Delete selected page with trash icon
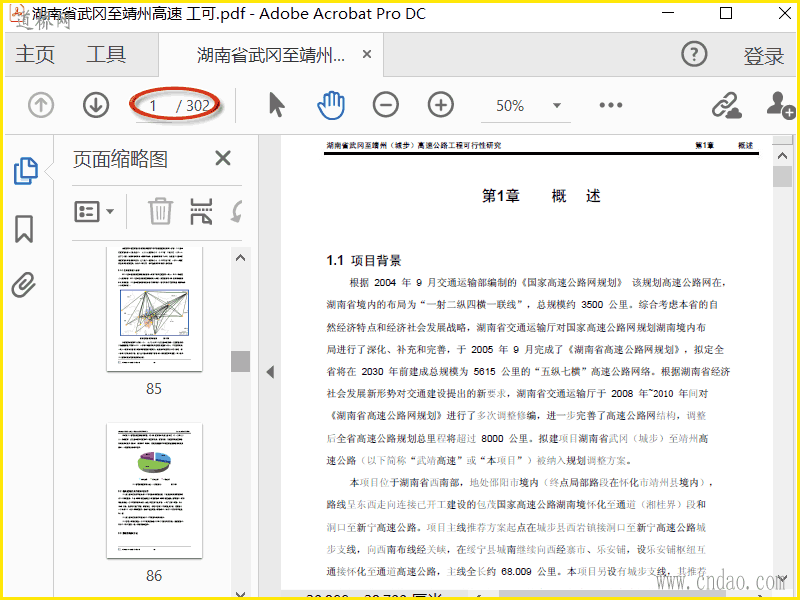 point(160,211)
